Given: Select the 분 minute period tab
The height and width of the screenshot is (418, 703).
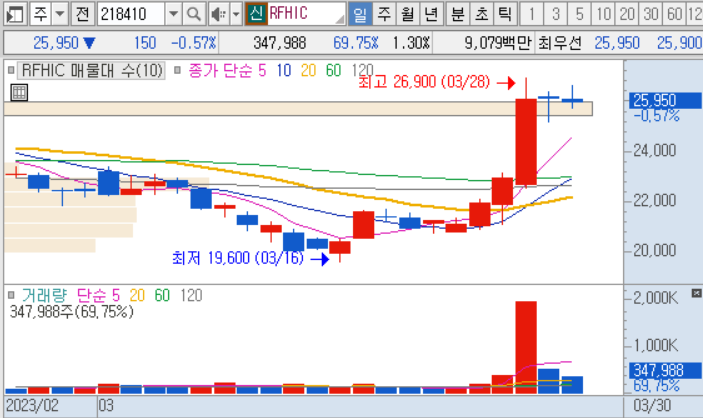Looking at the screenshot, I should tap(458, 14).
